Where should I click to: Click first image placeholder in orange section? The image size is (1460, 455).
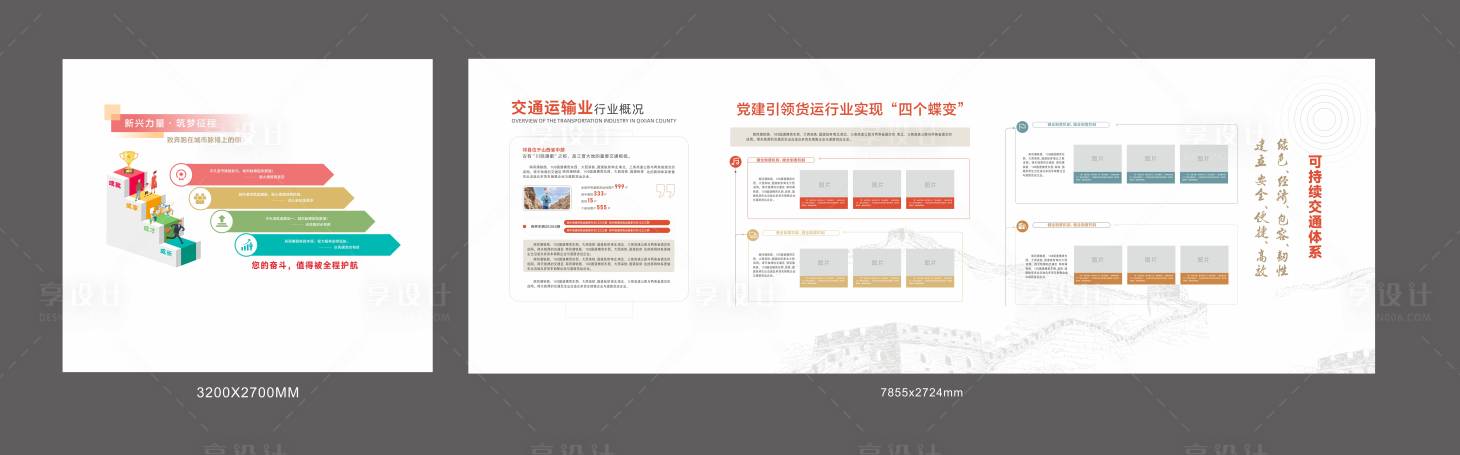[x=1098, y=259]
